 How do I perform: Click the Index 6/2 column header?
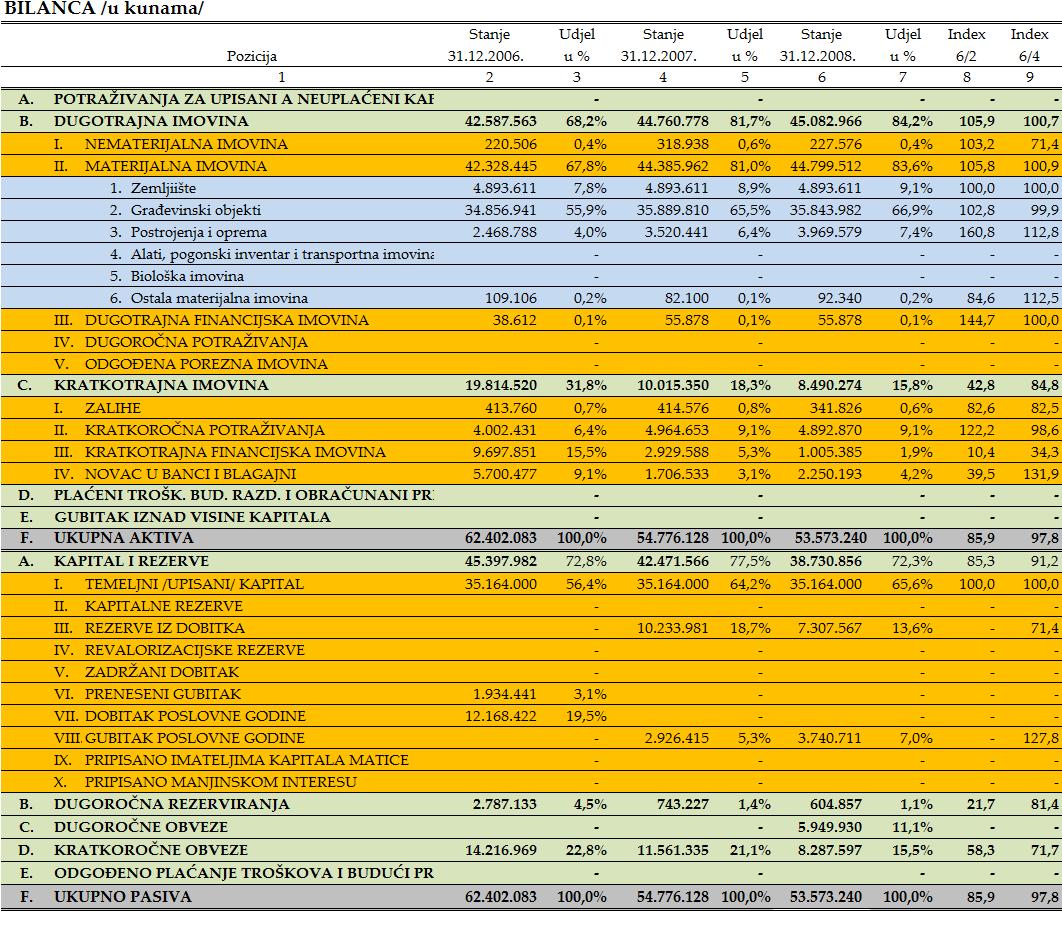pos(966,45)
